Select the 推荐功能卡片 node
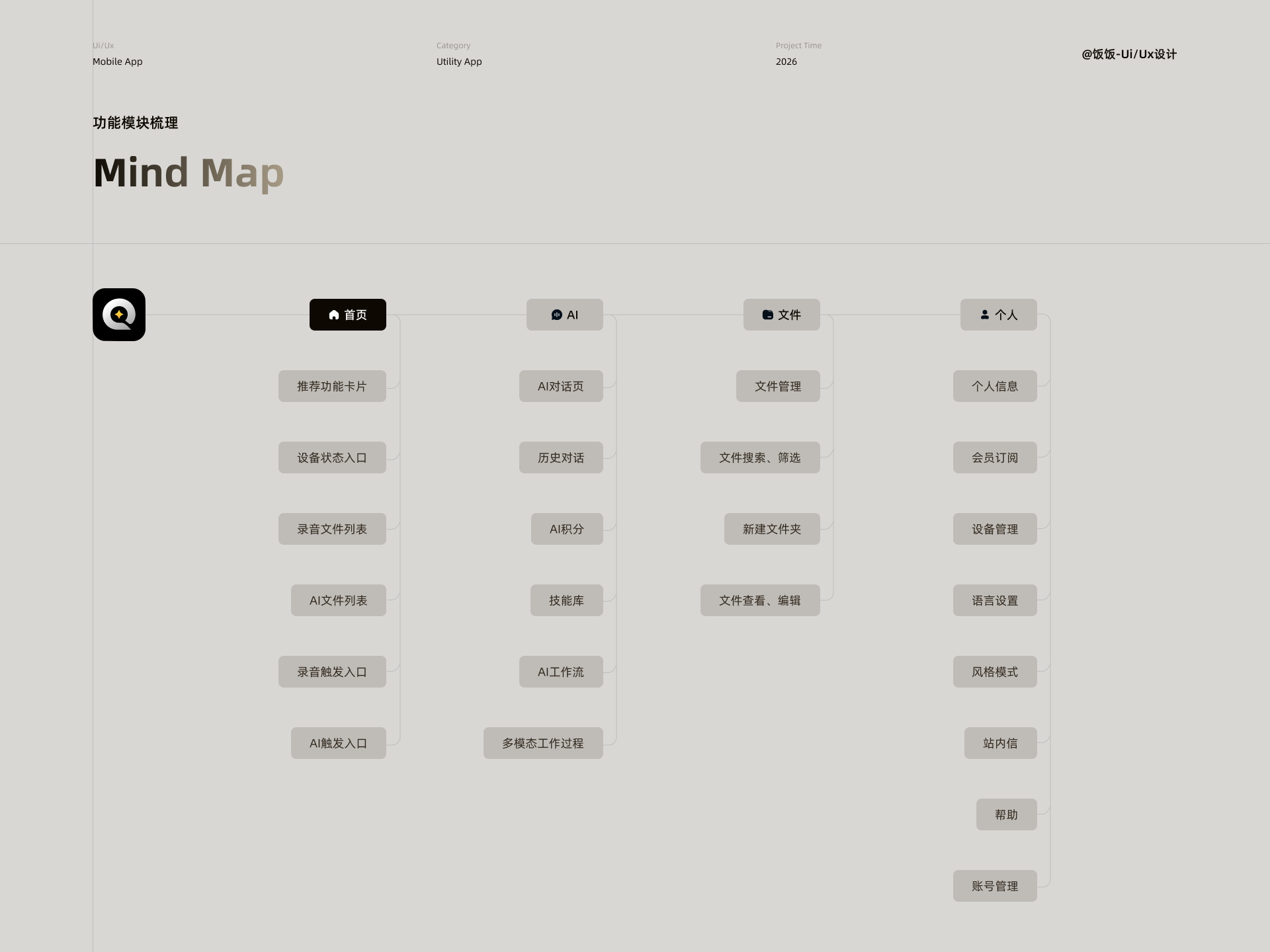 click(x=332, y=386)
